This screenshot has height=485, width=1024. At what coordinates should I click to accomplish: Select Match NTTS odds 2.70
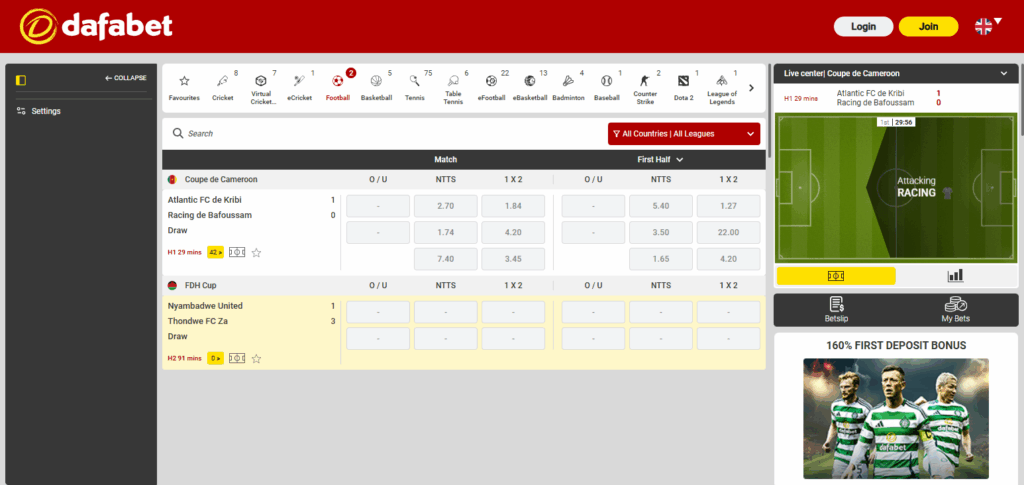[445, 206]
